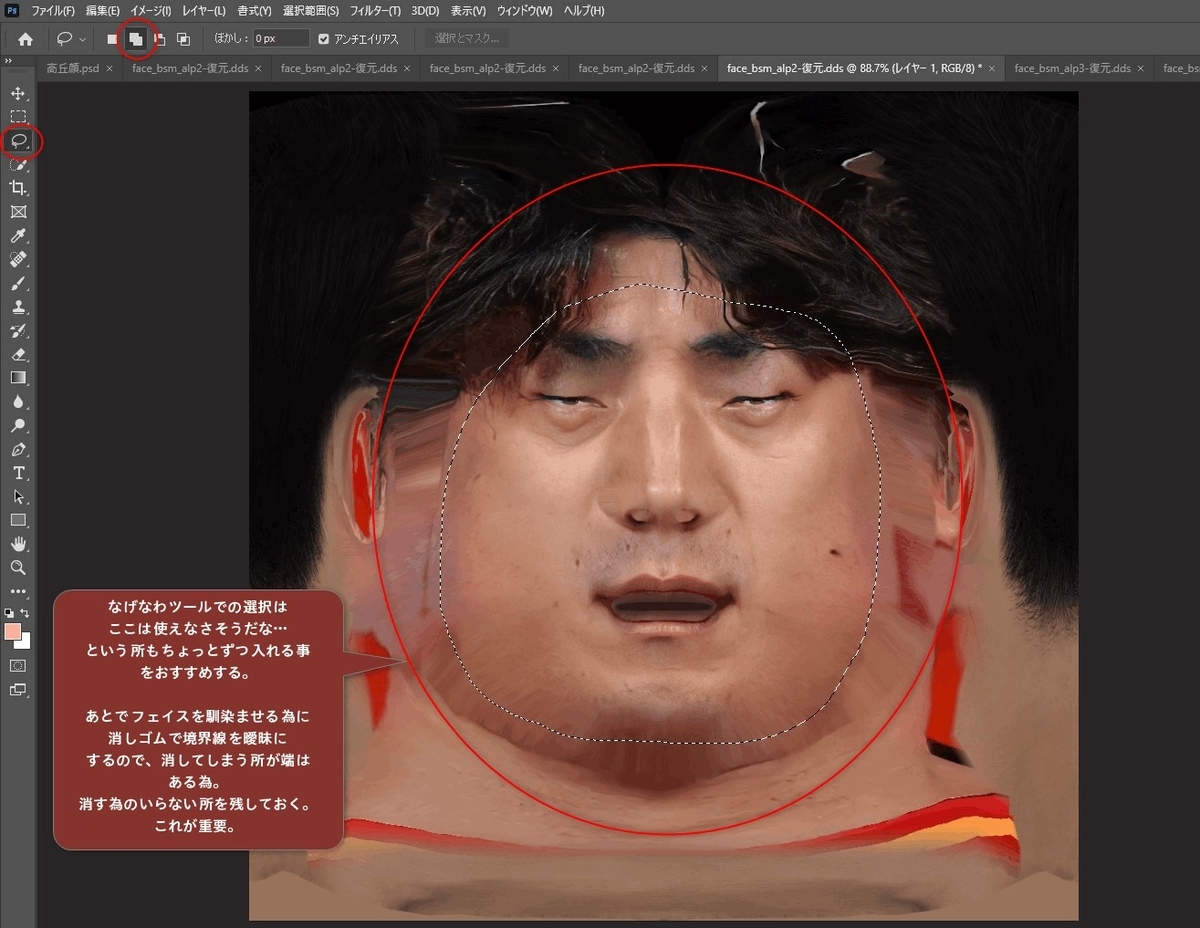Screen dimensions: 1200x928
Task: Select the Pen tool
Action: point(18,449)
